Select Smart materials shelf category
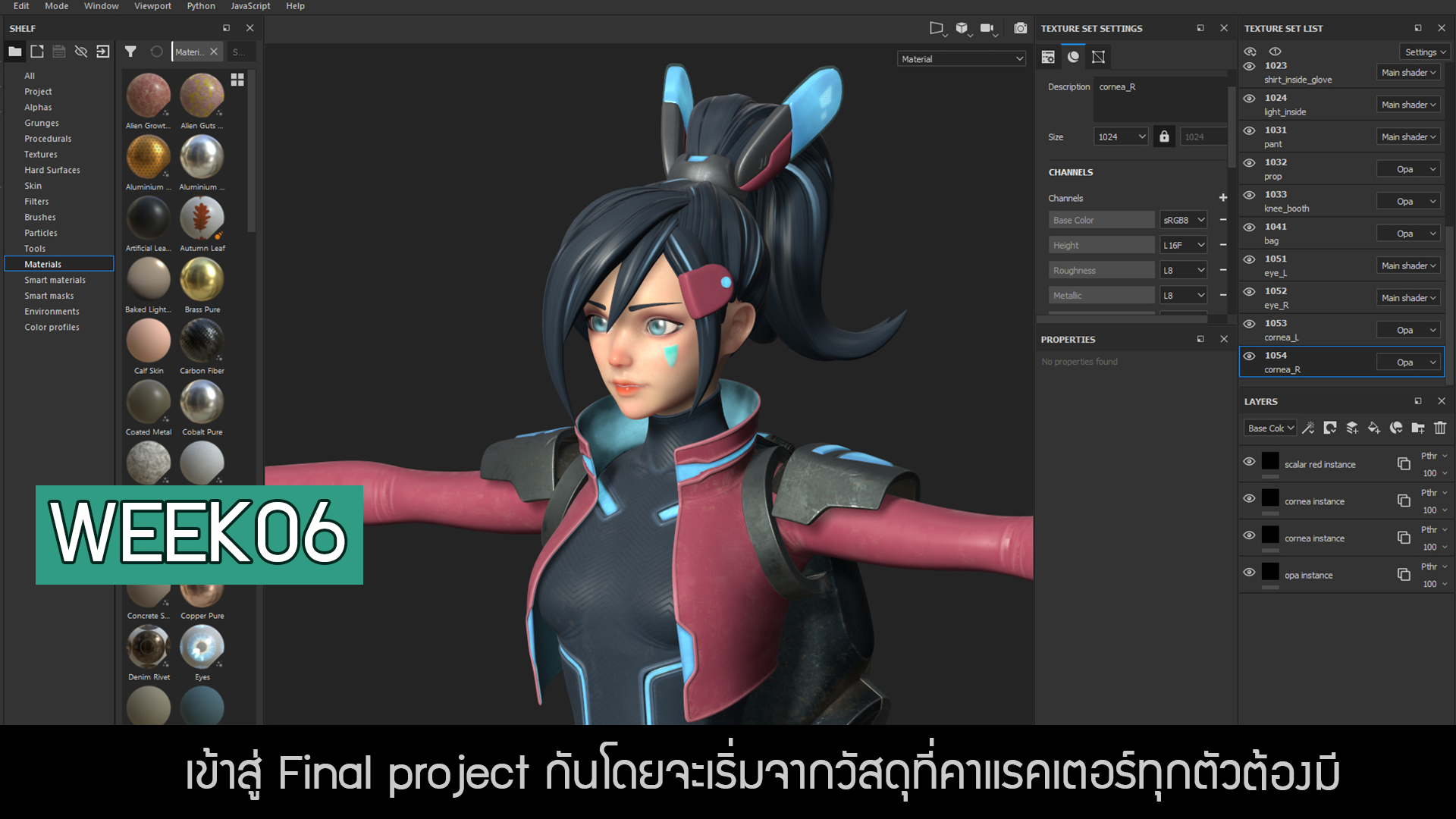The width and height of the screenshot is (1456, 819). [x=55, y=280]
